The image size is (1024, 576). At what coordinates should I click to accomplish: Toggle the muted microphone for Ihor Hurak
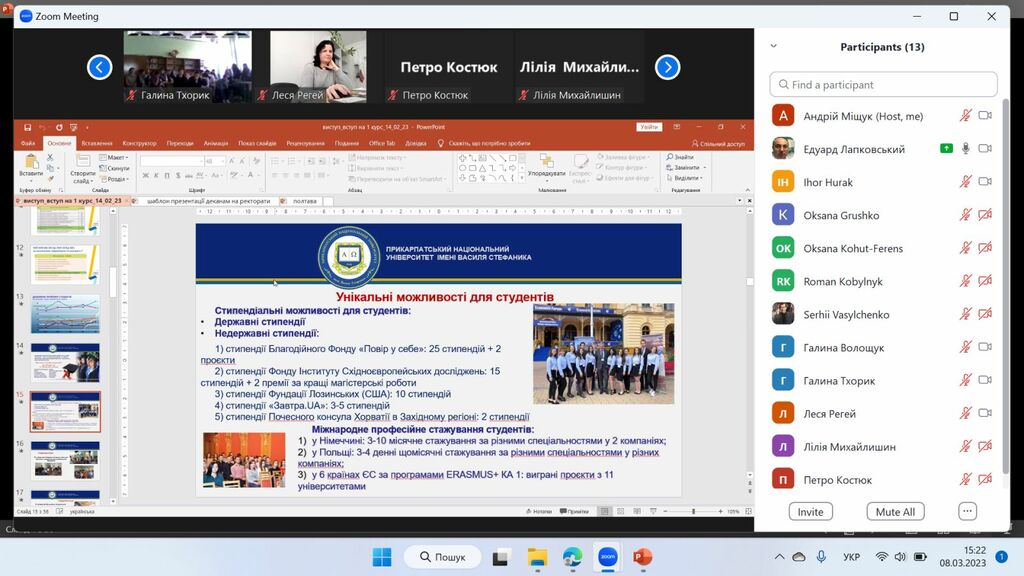tap(965, 182)
